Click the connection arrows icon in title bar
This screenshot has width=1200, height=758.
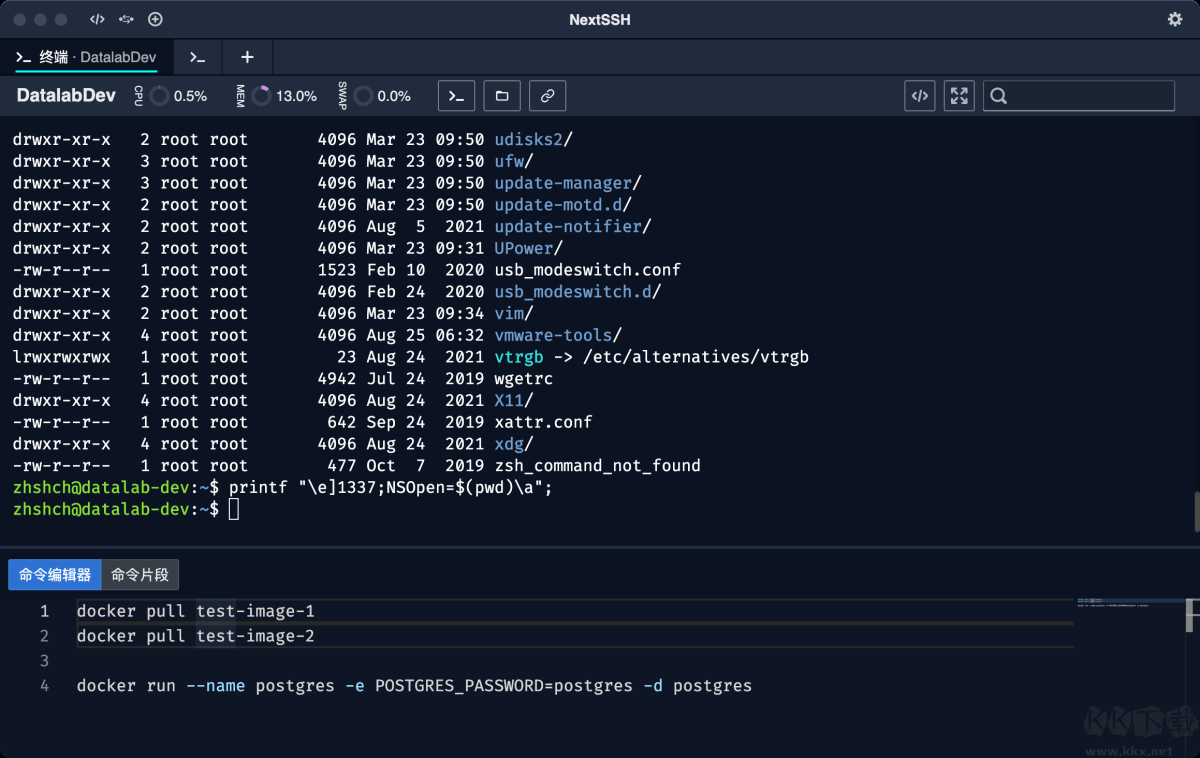point(126,19)
